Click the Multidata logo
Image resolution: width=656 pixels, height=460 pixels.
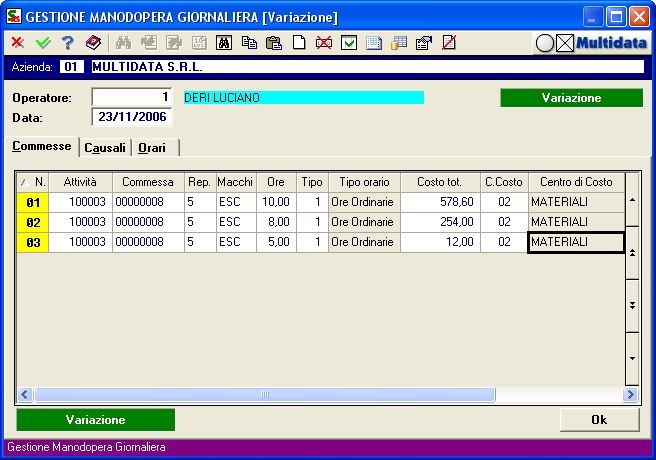(611, 43)
